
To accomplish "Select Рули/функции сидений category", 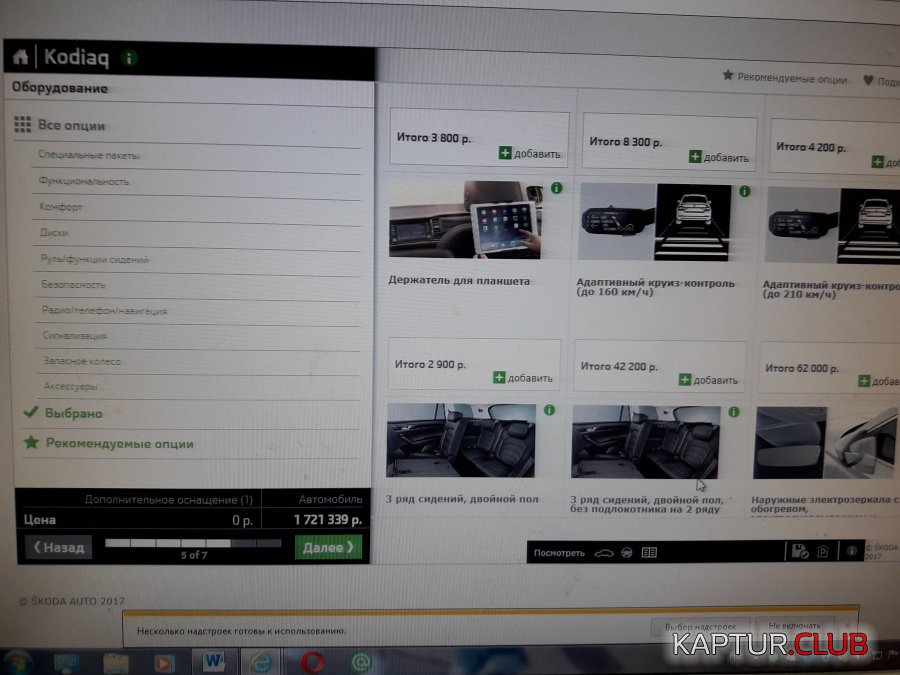I will tap(95, 259).
